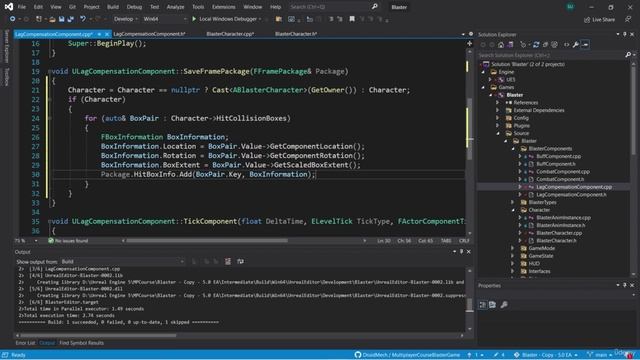The height and width of the screenshot is (360, 640).
Task: Click the Visual Studio logo icon
Action: (9, 7)
